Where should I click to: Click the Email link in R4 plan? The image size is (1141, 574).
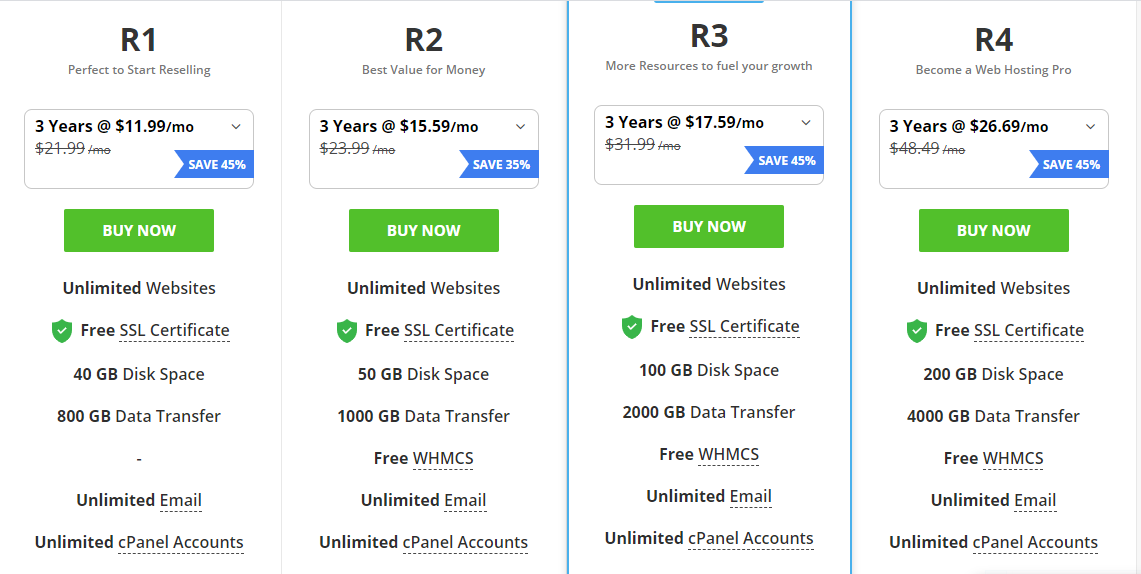coord(1035,501)
